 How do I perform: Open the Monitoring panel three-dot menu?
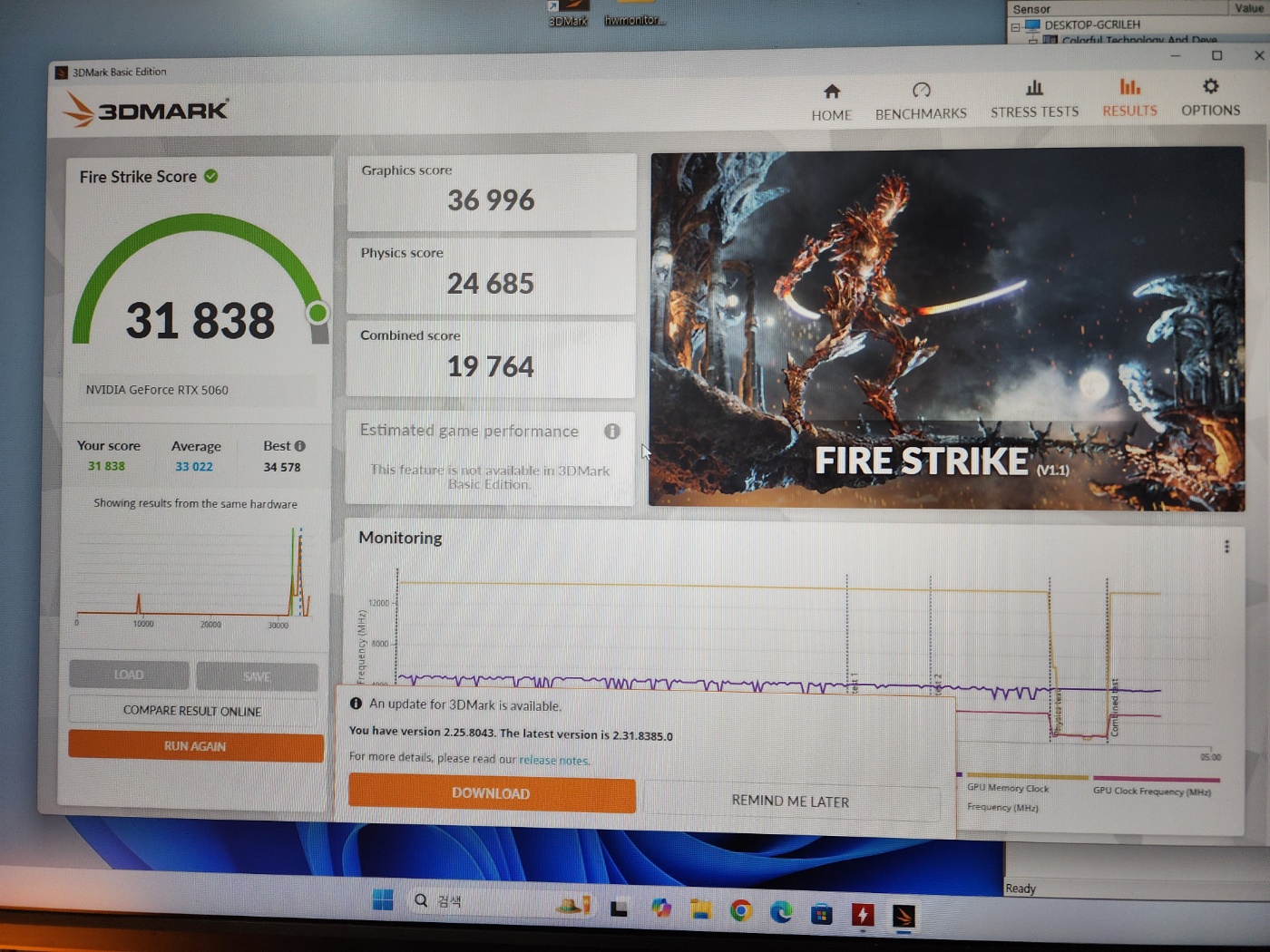pos(1226,547)
